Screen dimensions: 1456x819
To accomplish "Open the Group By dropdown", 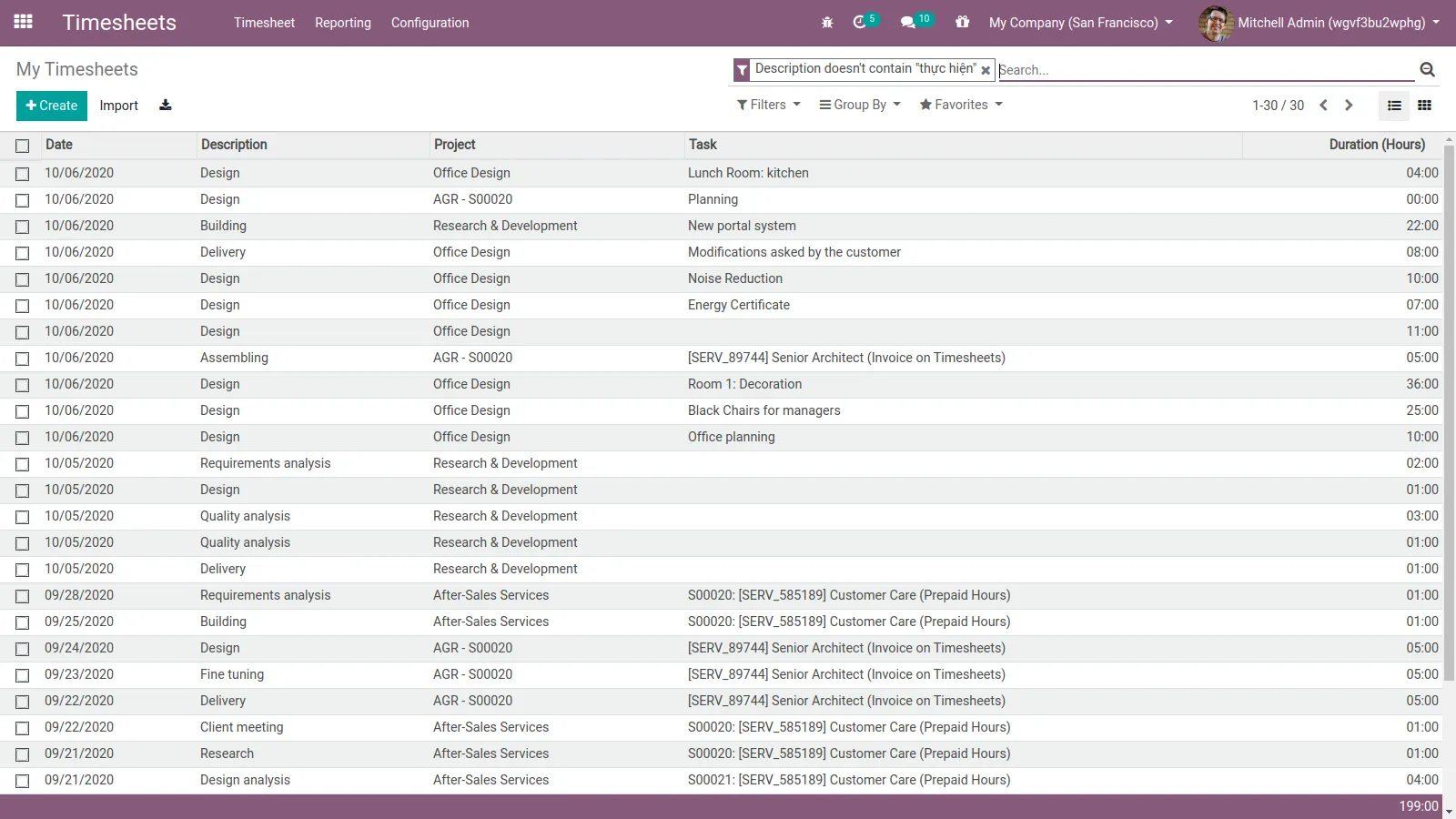I will [860, 105].
